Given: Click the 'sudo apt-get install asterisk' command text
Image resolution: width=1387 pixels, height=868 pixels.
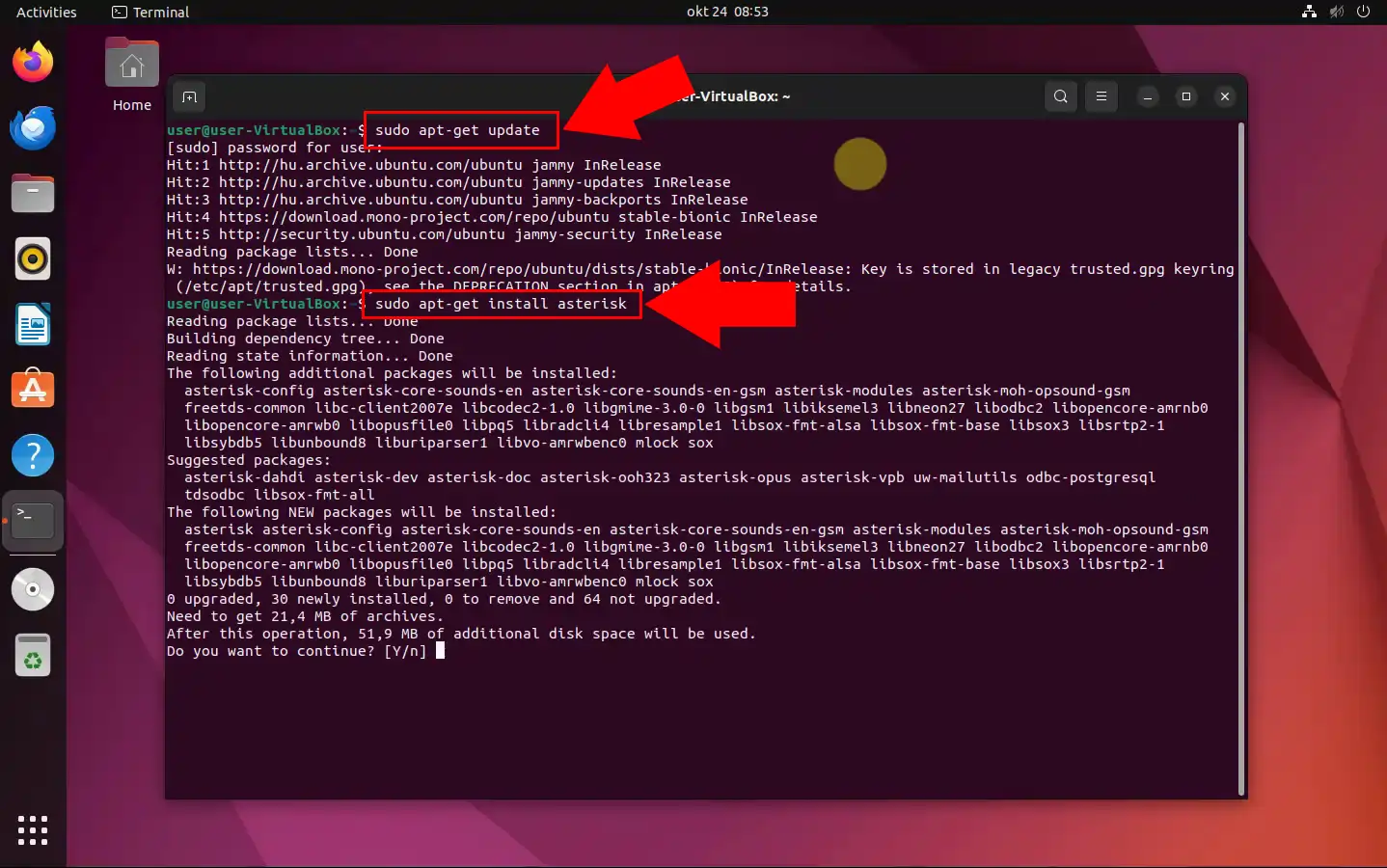Looking at the screenshot, I should click(x=501, y=304).
